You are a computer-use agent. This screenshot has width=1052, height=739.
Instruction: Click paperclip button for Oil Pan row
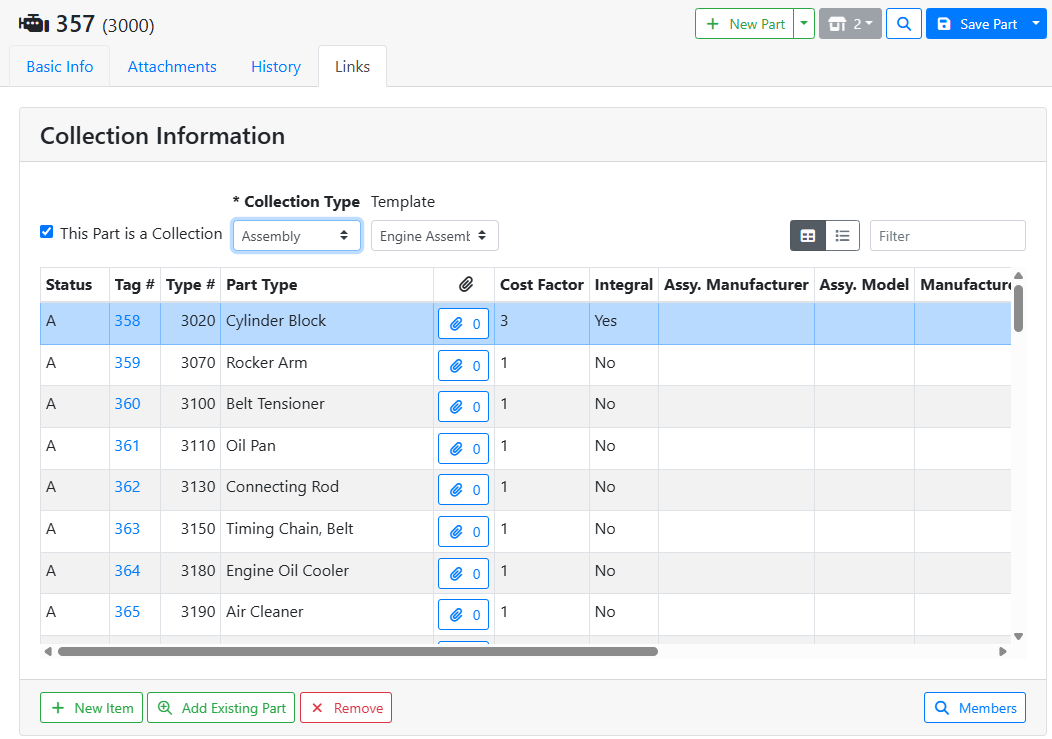point(463,449)
